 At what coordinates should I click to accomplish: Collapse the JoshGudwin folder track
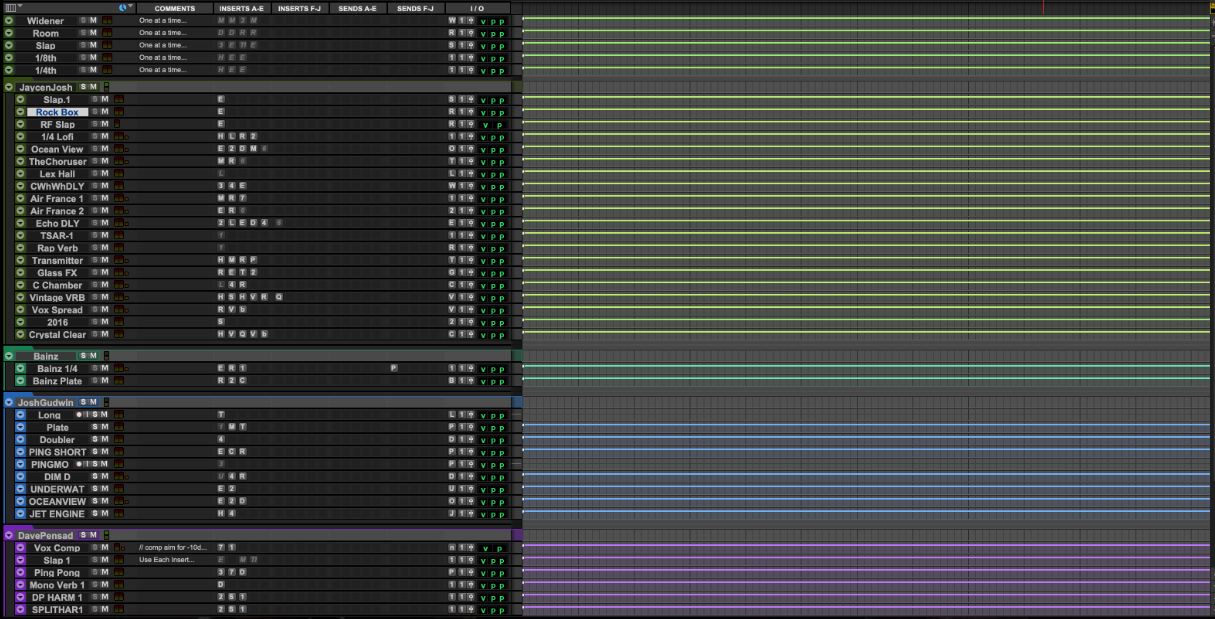[9, 402]
